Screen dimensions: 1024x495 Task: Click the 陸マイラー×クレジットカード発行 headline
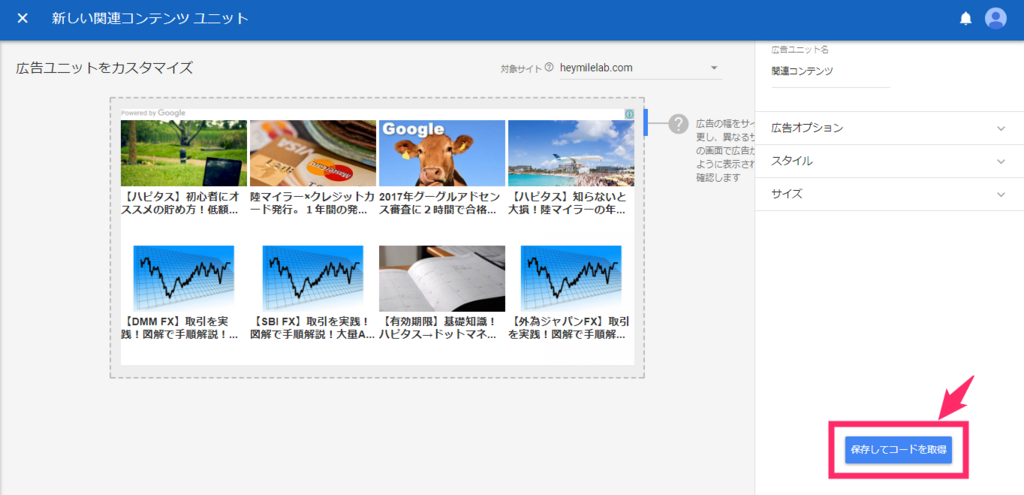tap(312, 204)
